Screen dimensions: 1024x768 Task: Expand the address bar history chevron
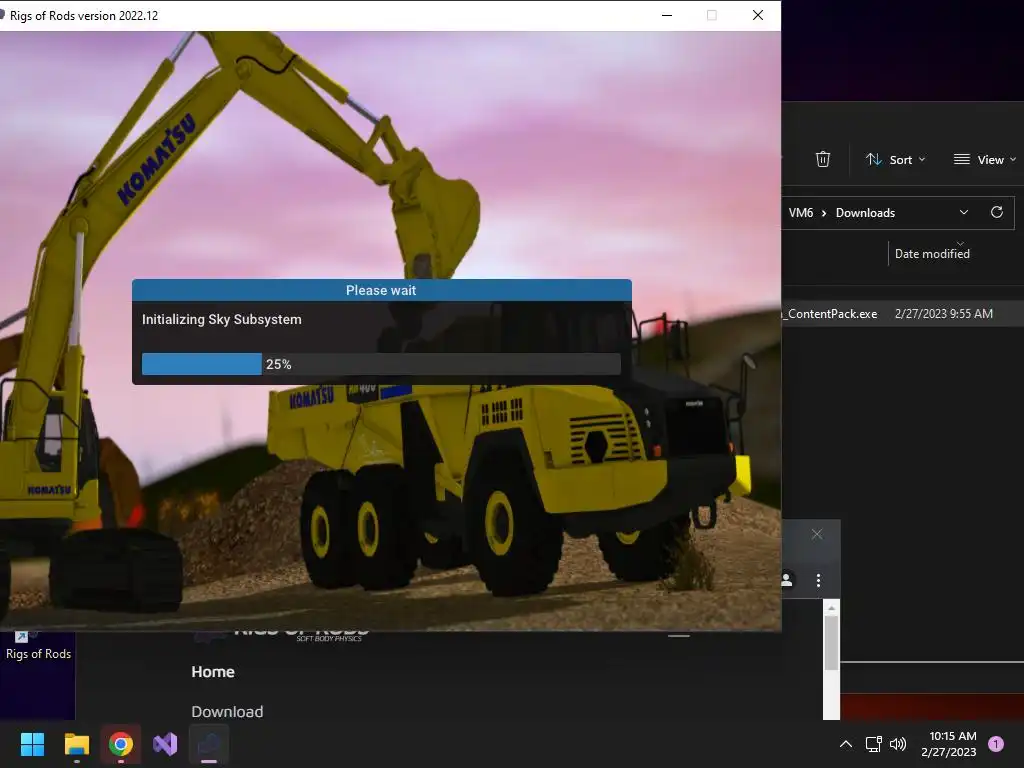(964, 212)
